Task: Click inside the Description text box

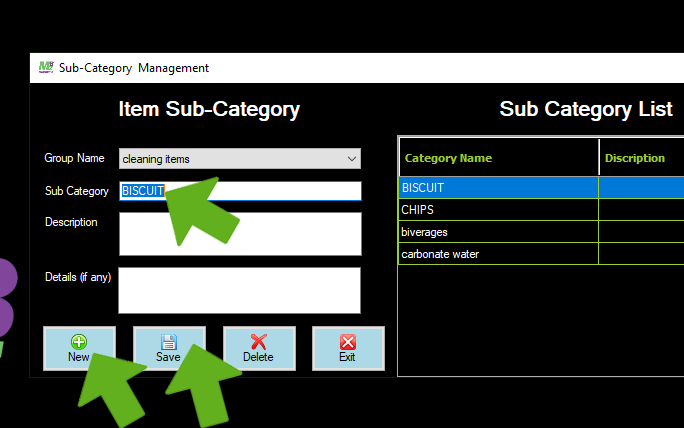Action: [240, 234]
